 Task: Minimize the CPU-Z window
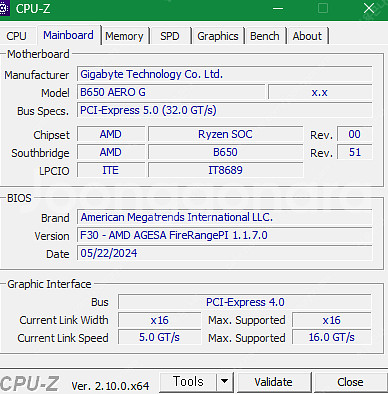pyautogui.click(x=278, y=9)
